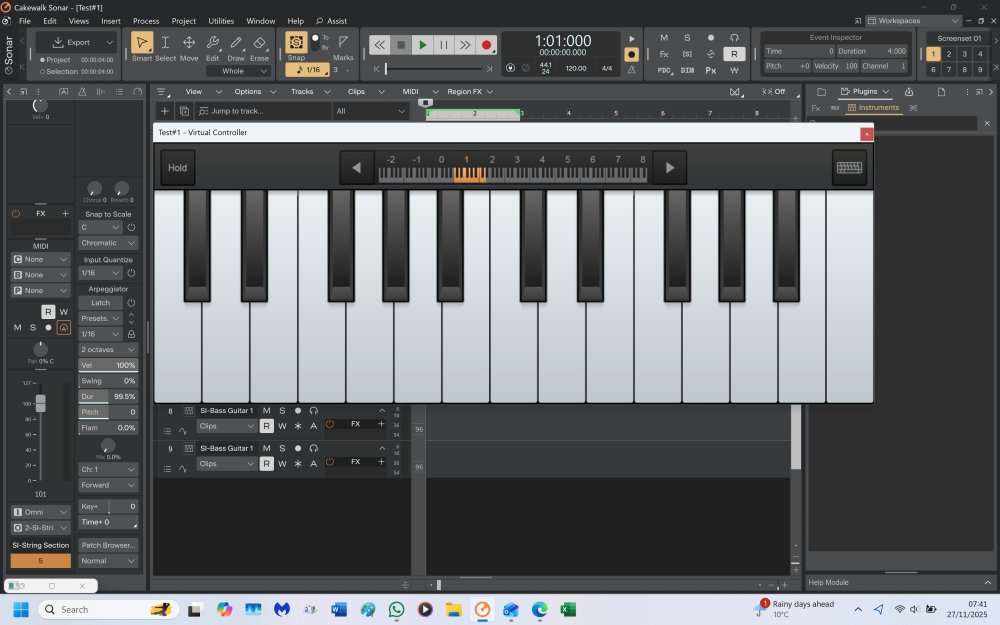Start playback with the green Play button
The width and height of the screenshot is (1000, 625).
pos(423,45)
